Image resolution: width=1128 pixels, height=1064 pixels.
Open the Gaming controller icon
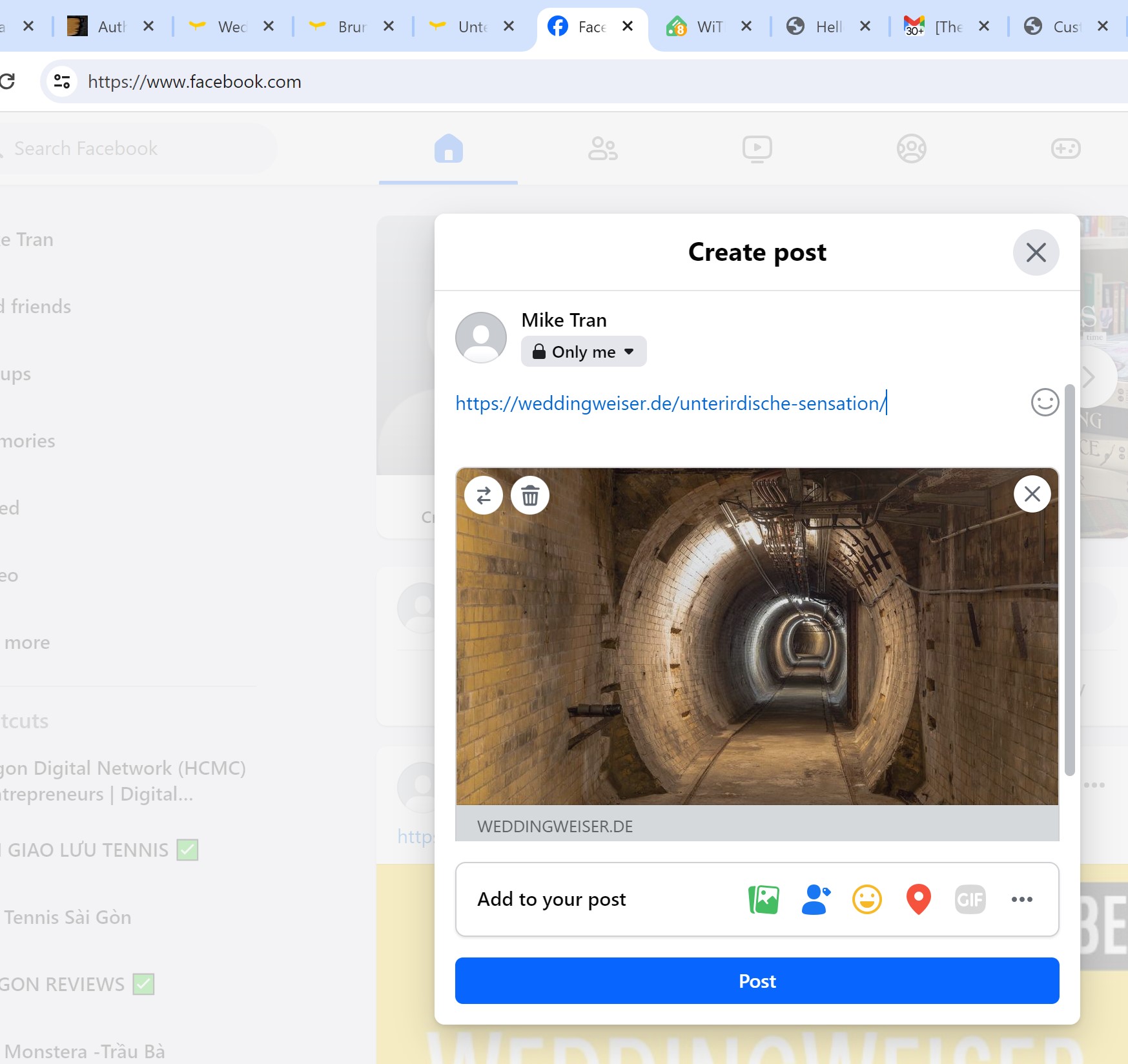click(x=1065, y=148)
